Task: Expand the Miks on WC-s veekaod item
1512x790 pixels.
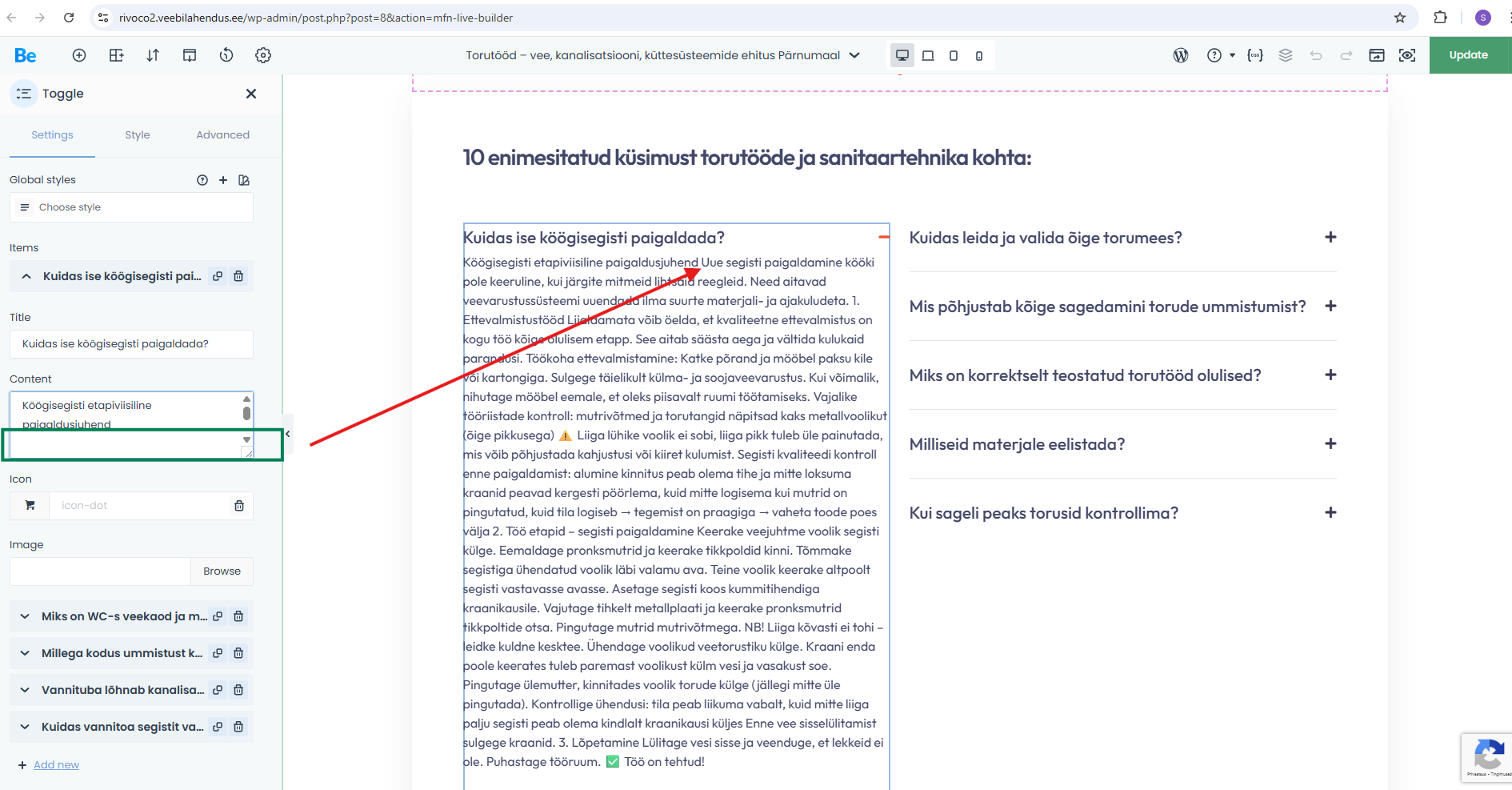Action: 25,616
